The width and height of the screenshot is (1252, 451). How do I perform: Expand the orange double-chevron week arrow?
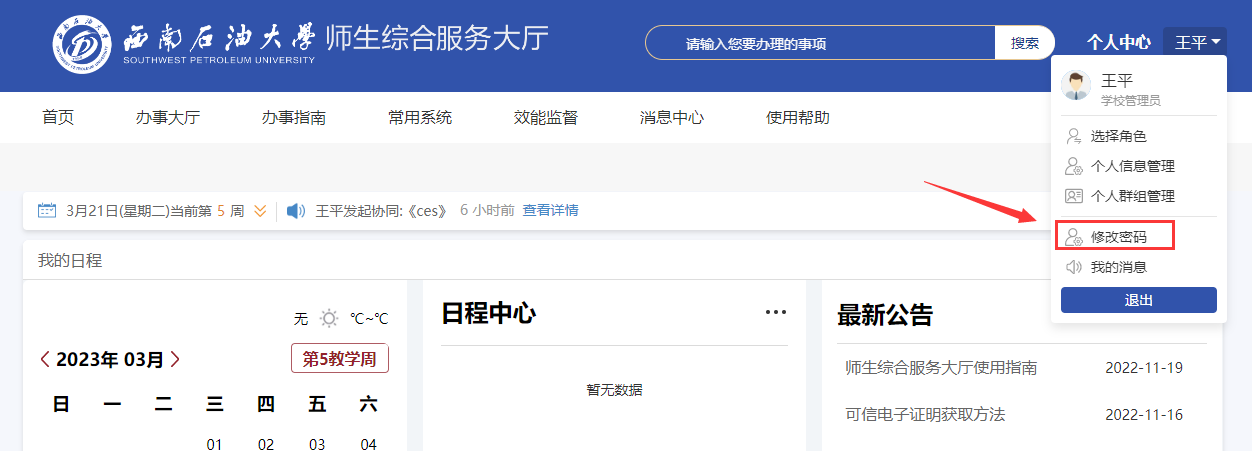[260, 211]
